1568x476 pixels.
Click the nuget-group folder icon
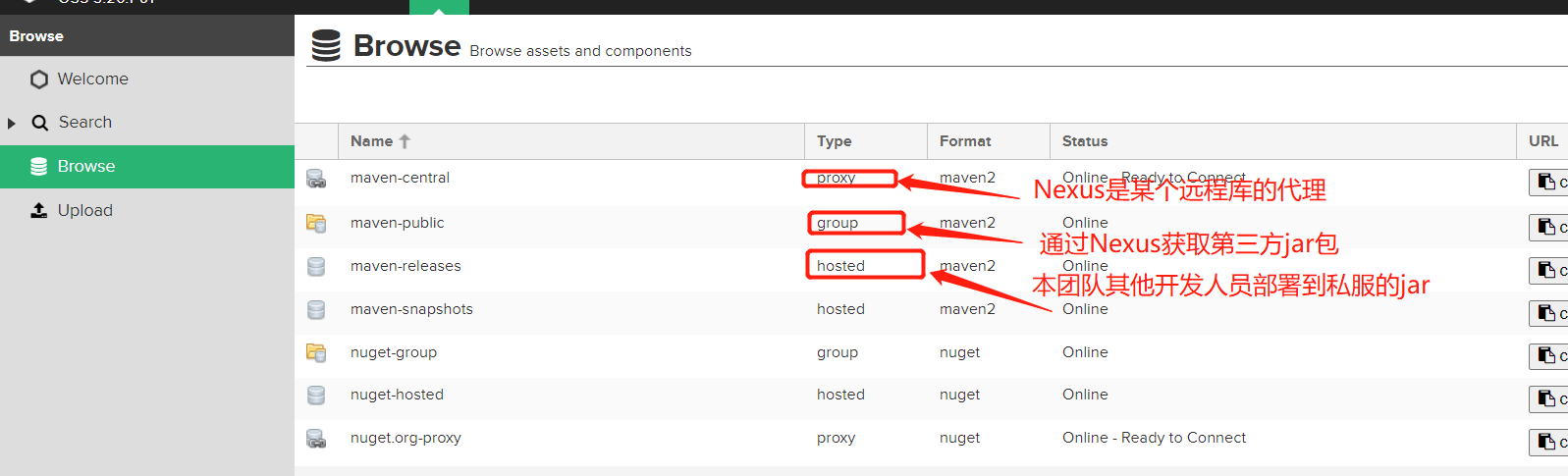pos(316,352)
